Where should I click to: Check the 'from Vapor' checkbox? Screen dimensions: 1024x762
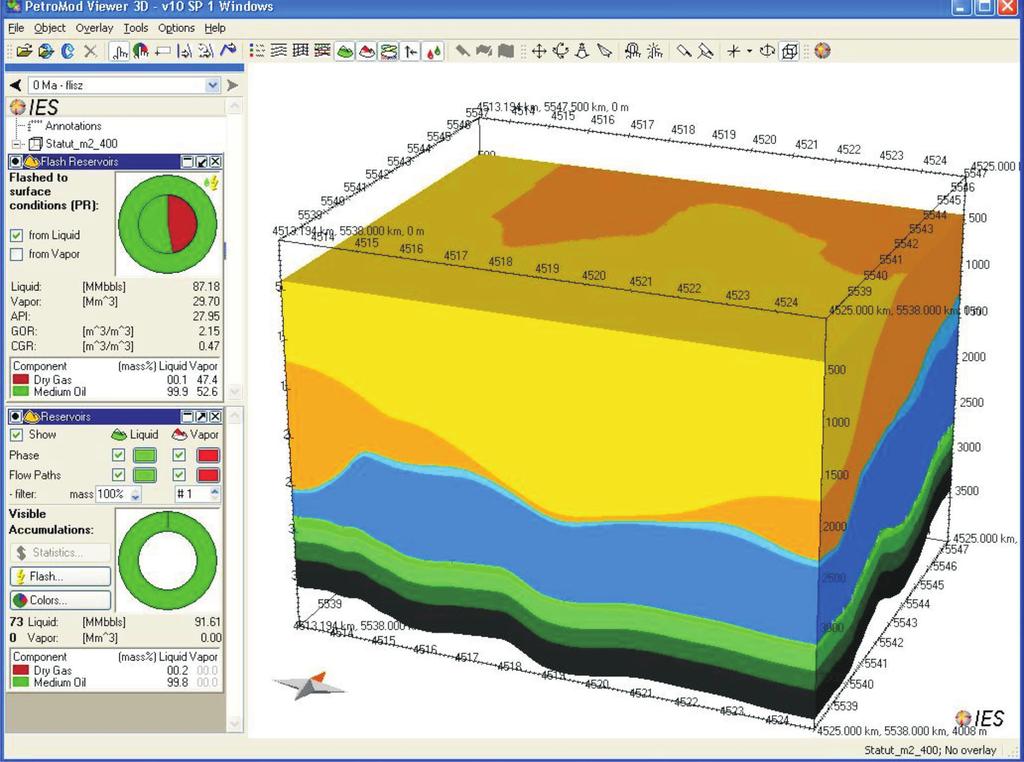(17, 254)
